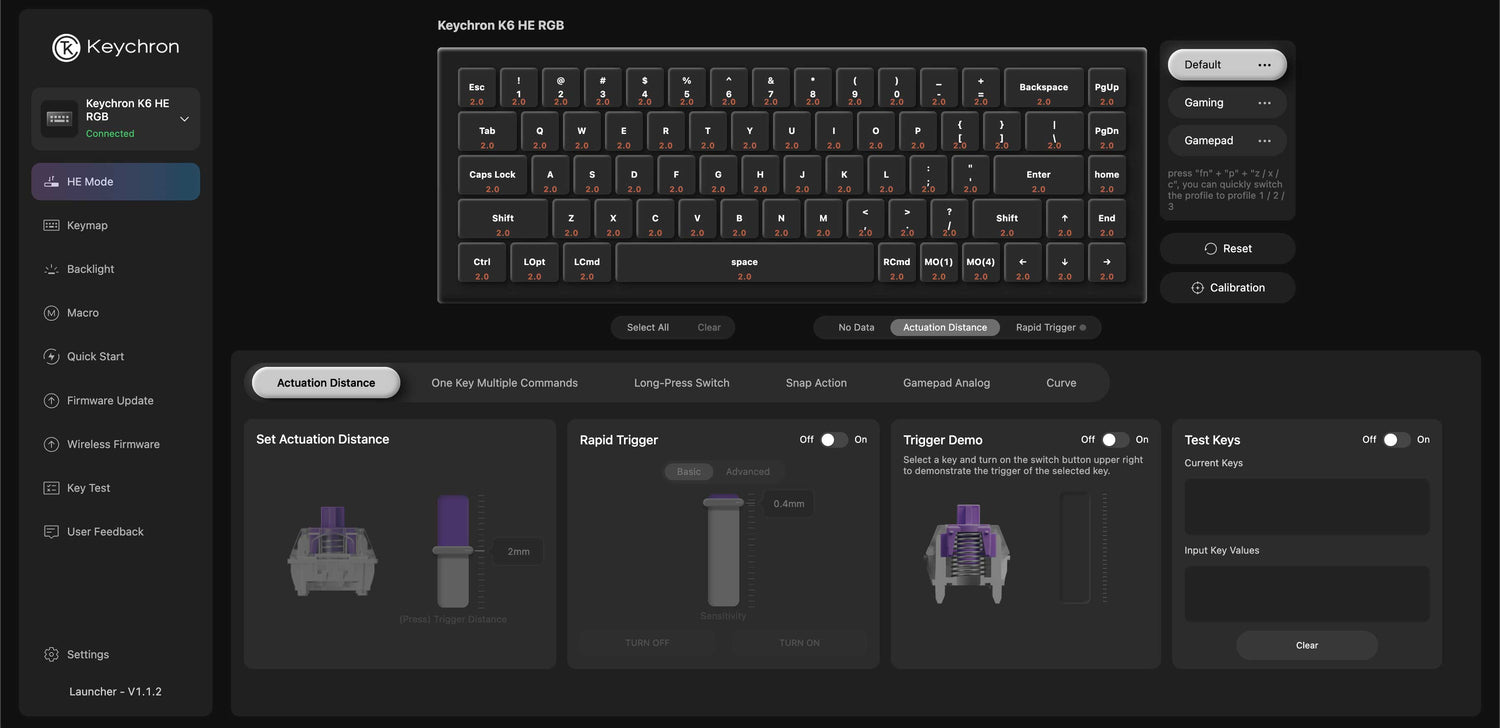Click the Keymap keyboard icon in sidebar
Screen dimensions: 1500x728
click(x=51, y=226)
